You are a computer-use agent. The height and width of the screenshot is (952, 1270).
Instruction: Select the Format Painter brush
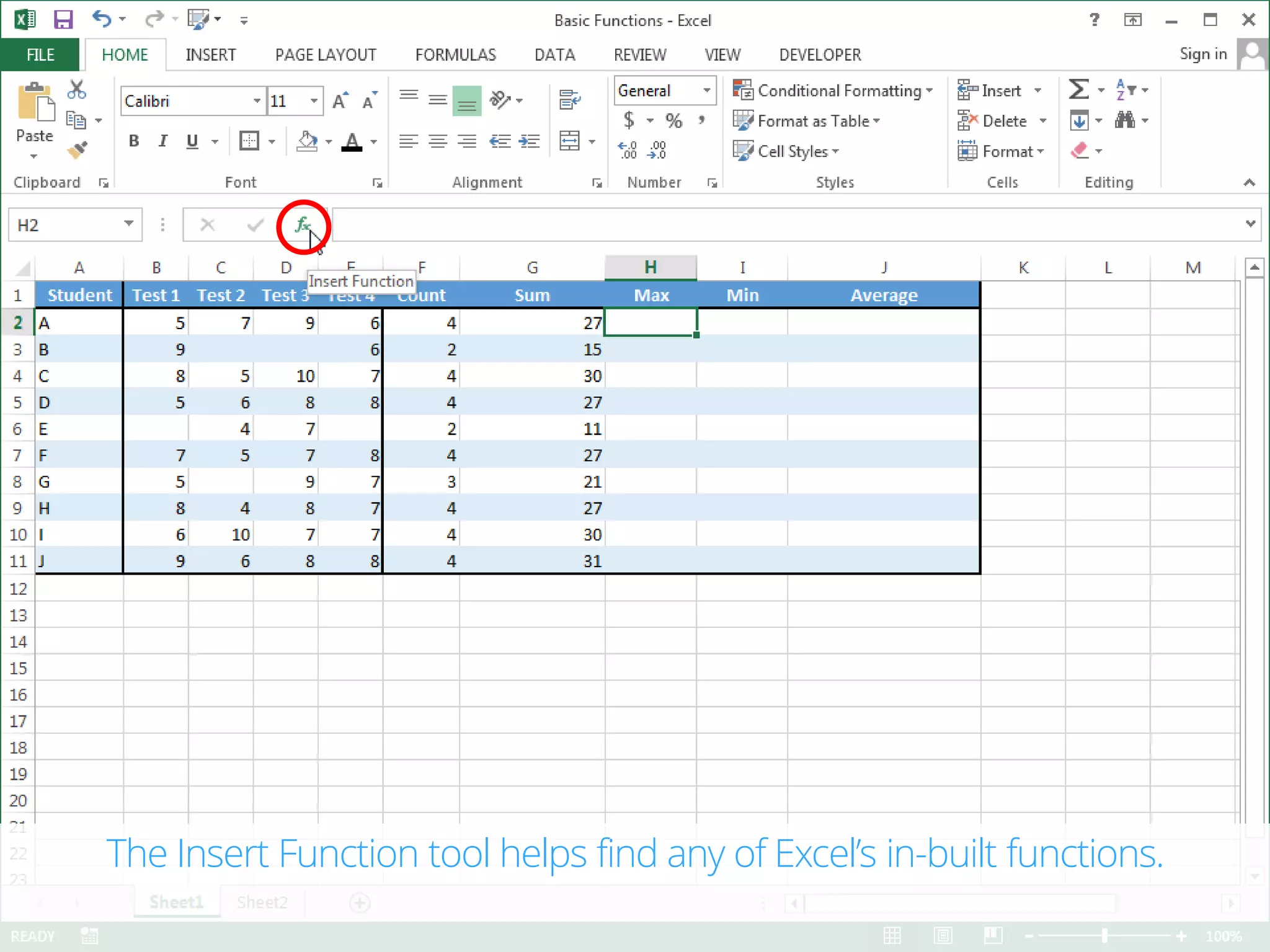click(x=77, y=149)
